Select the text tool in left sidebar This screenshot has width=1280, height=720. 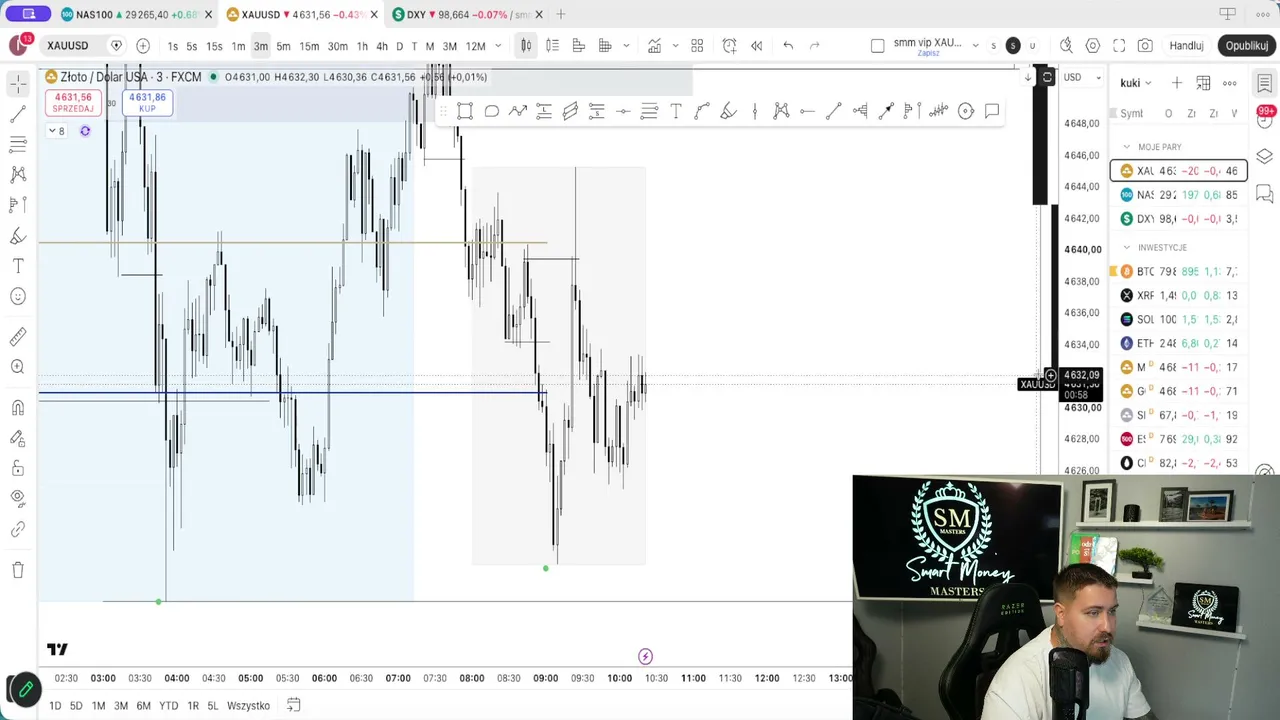tap(18, 266)
